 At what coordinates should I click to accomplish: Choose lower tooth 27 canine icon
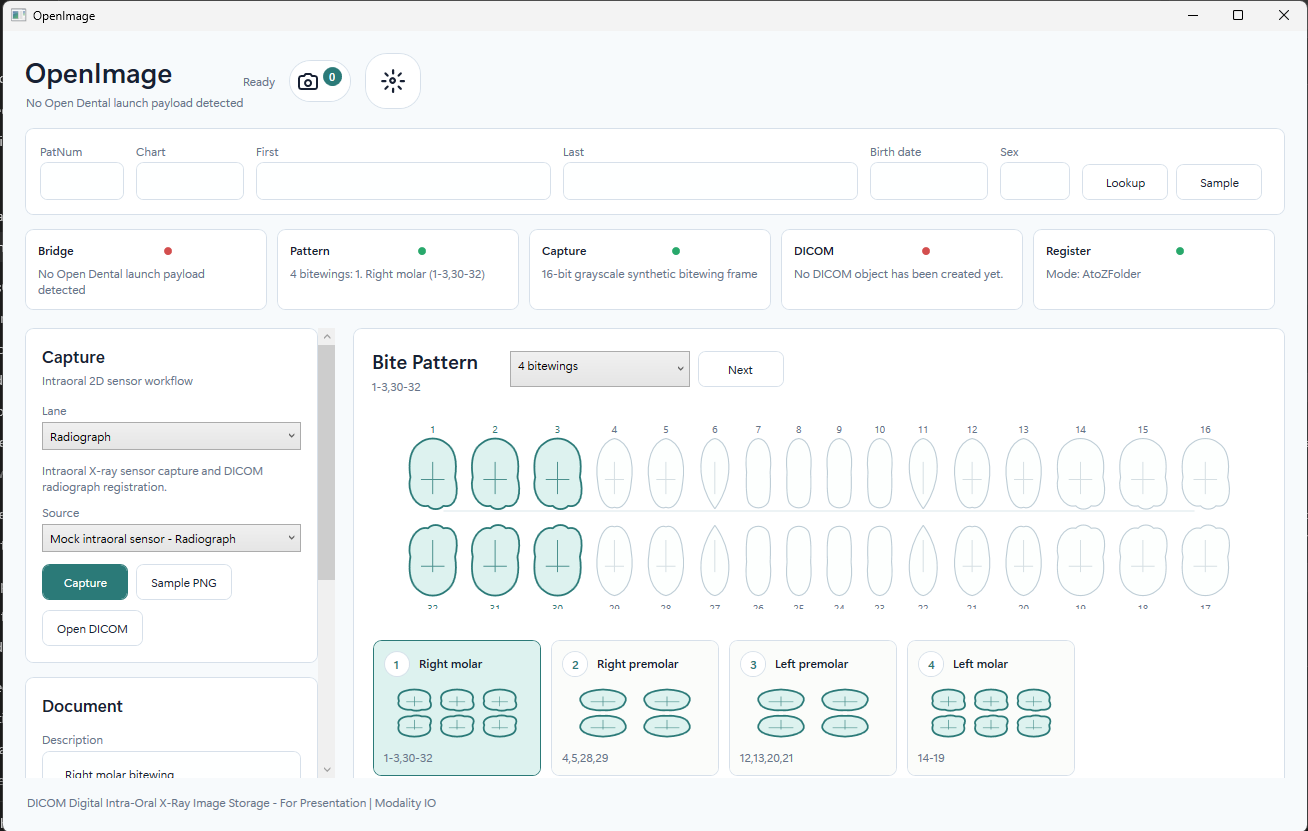715,561
